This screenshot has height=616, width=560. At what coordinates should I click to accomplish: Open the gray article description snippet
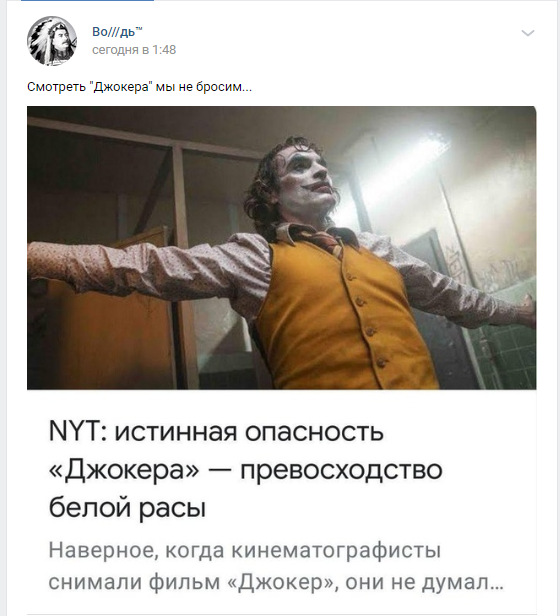[x=276, y=566]
